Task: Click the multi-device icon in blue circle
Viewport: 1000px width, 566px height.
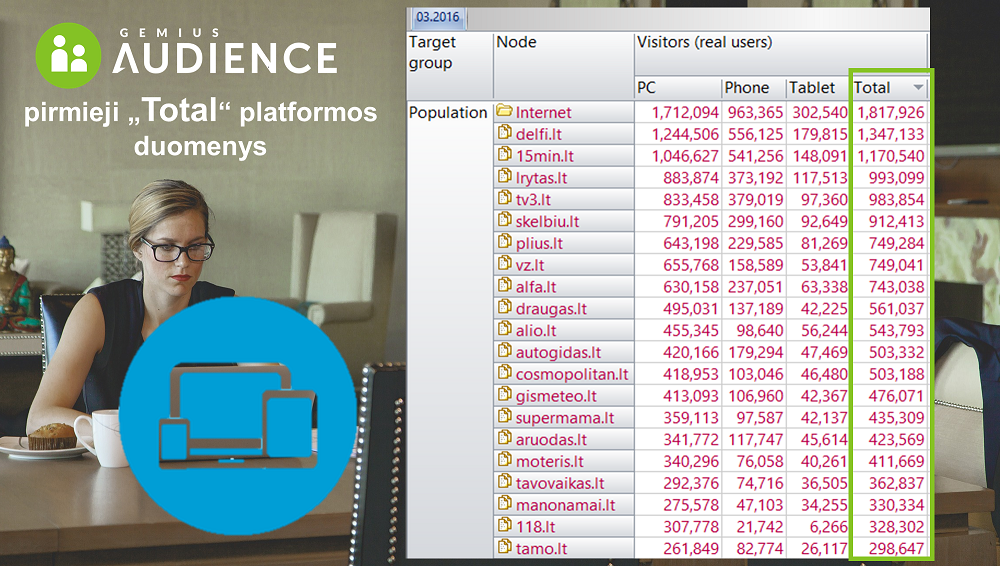Action: pos(237,416)
